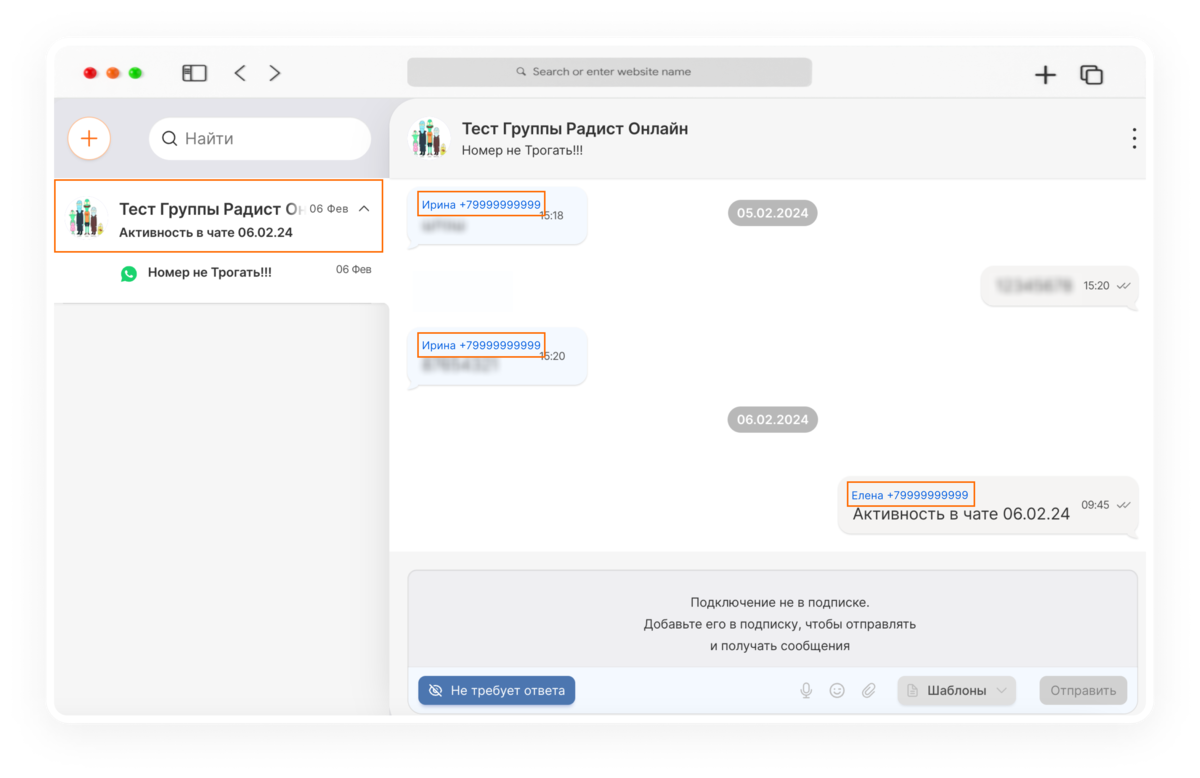Focus the Найти search field

[260, 138]
